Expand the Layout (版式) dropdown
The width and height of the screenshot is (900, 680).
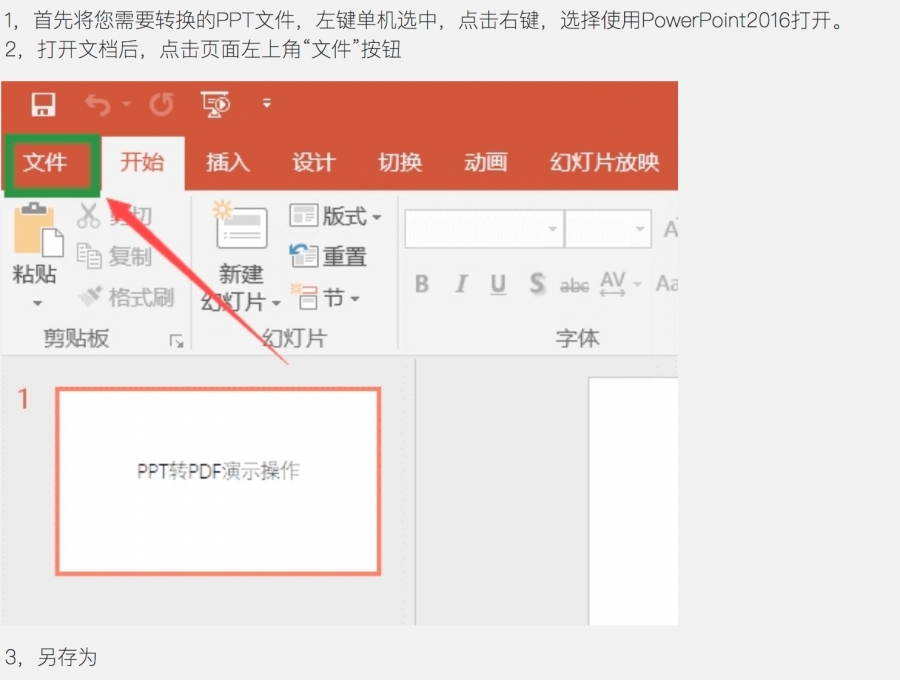[x=336, y=216]
